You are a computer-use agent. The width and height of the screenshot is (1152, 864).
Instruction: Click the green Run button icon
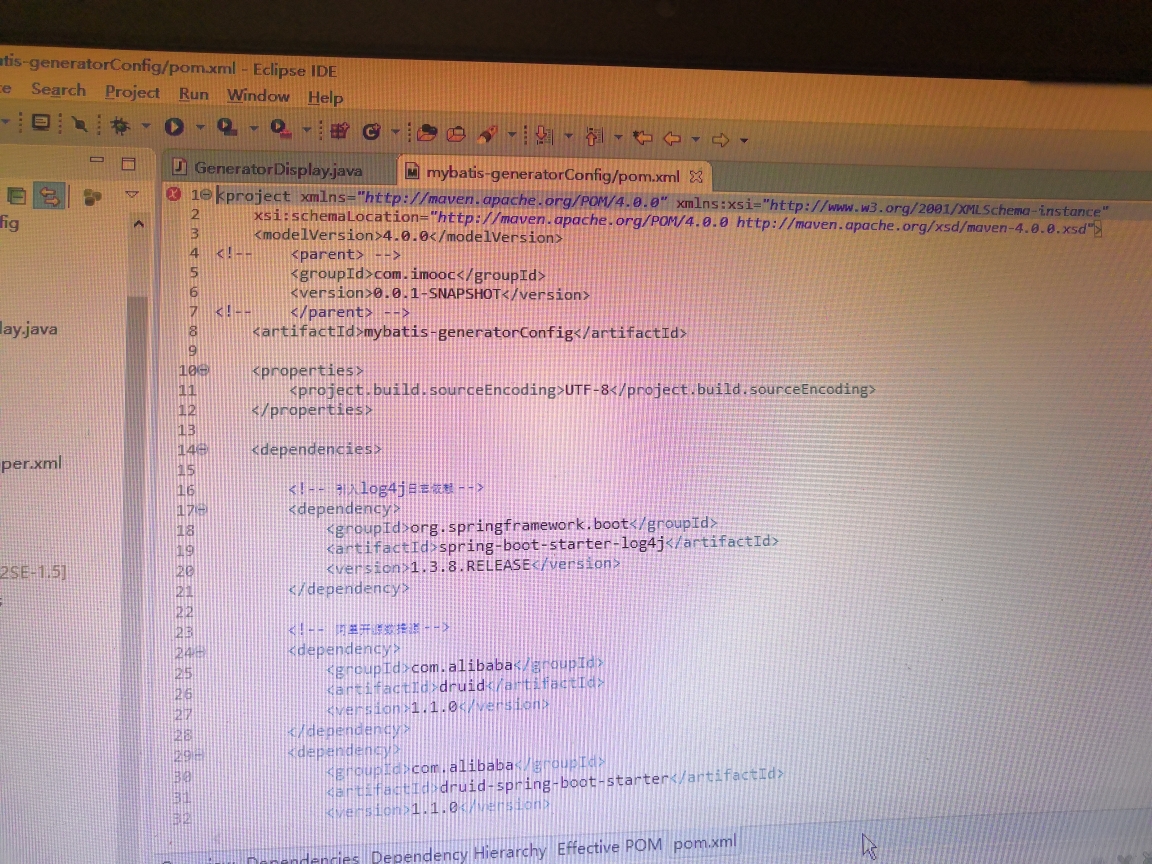point(174,127)
